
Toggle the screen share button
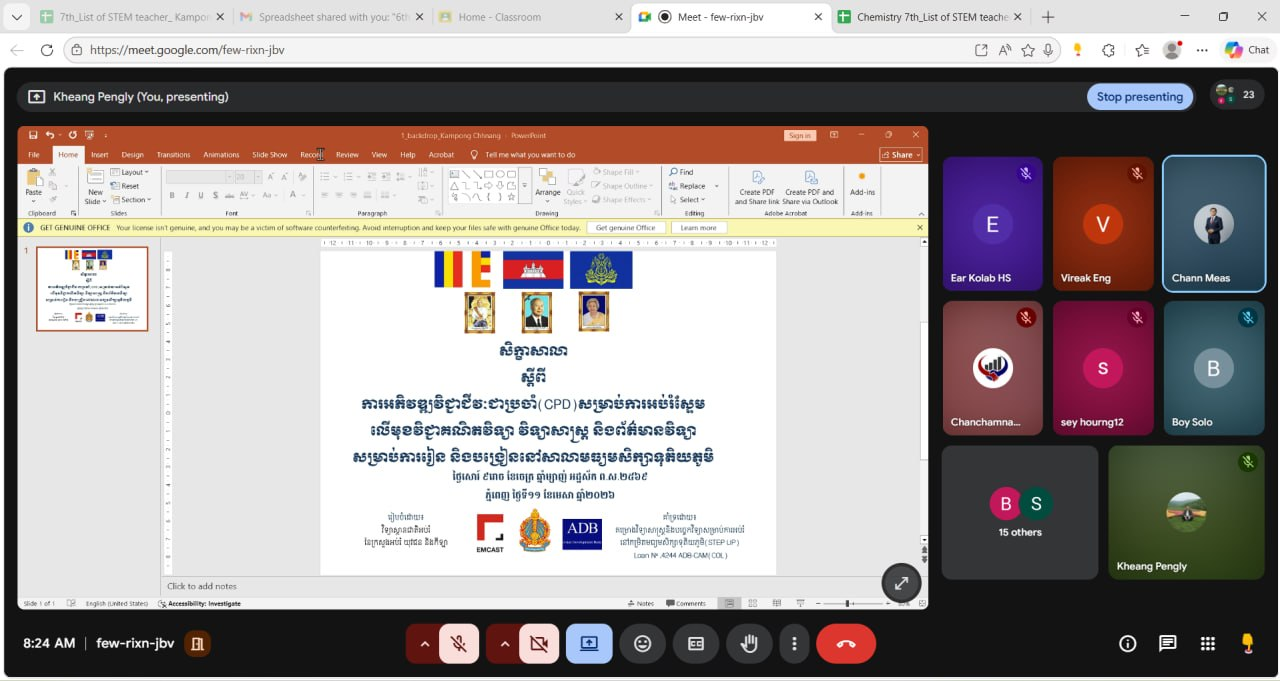point(589,644)
